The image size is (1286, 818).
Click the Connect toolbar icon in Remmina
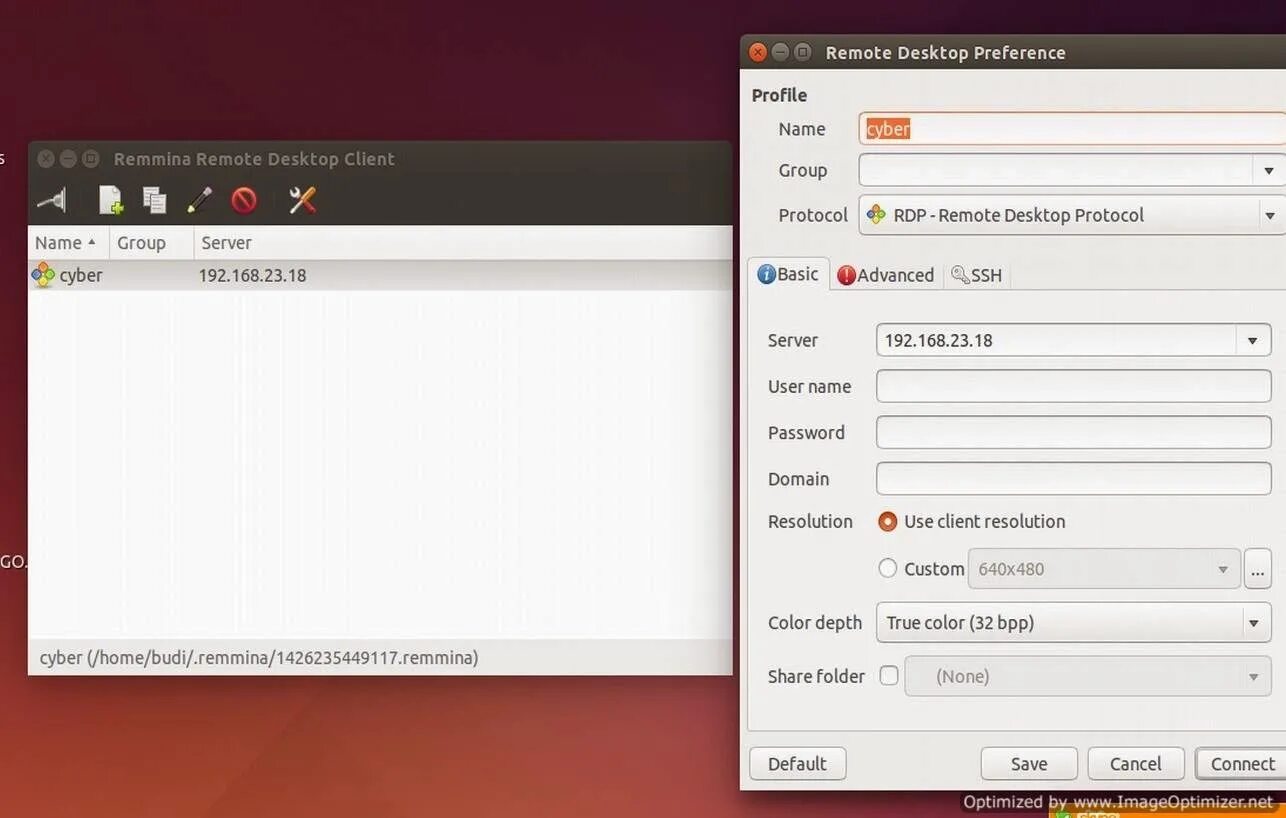52,200
